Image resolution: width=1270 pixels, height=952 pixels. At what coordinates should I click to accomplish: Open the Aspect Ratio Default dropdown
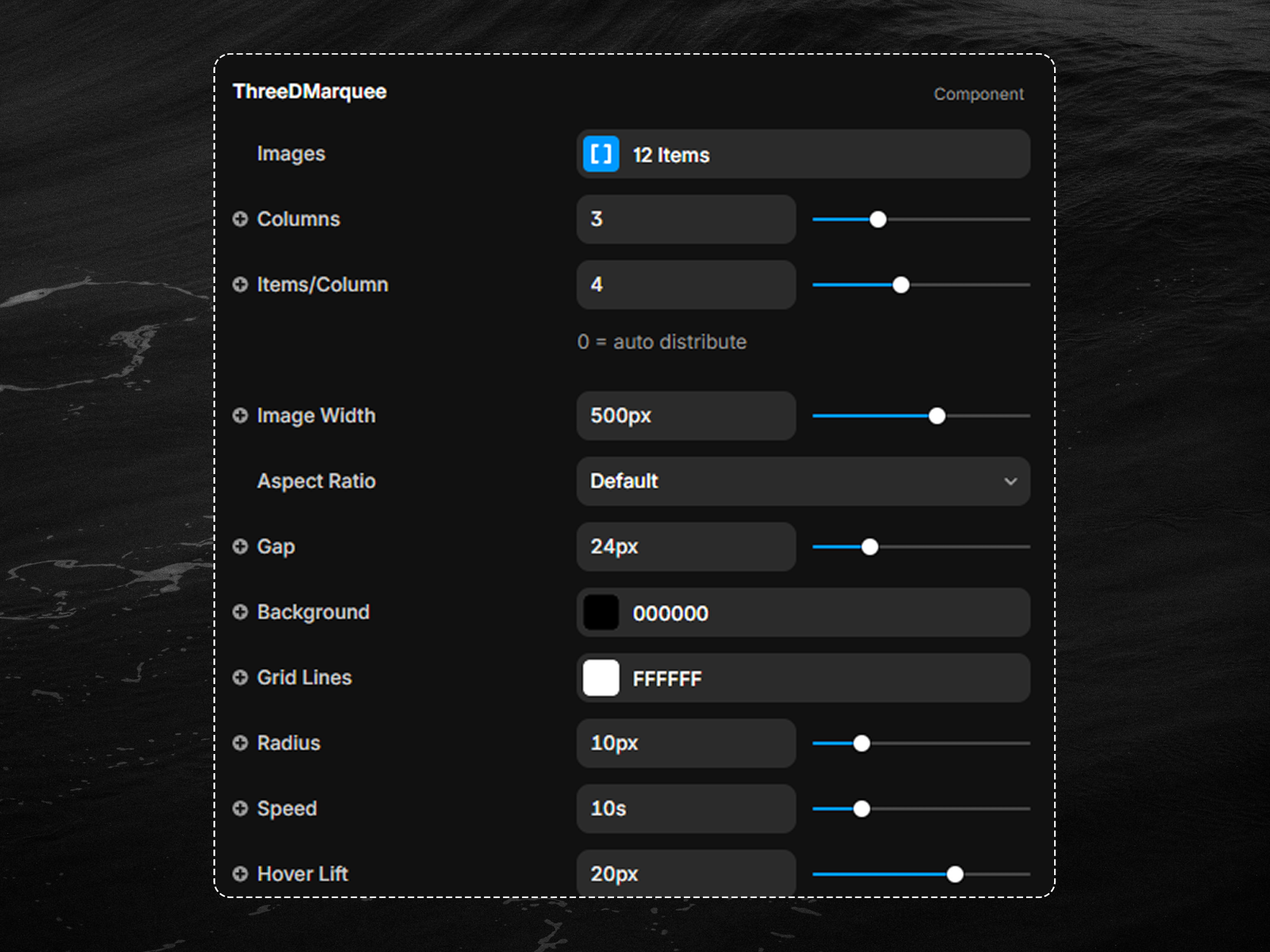(803, 481)
